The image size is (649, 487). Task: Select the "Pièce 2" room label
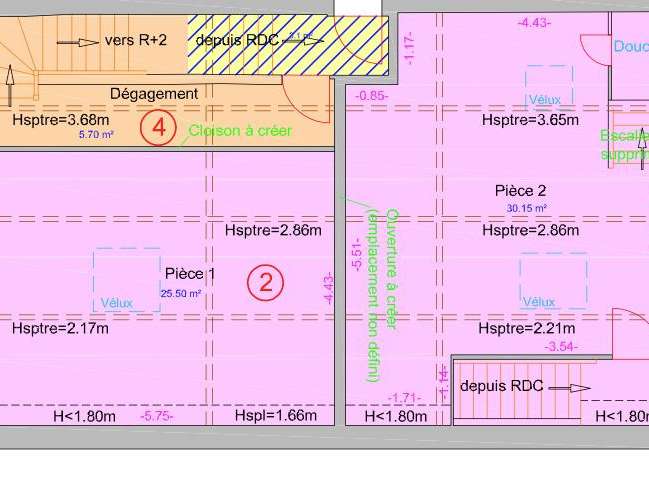click(x=520, y=191)
